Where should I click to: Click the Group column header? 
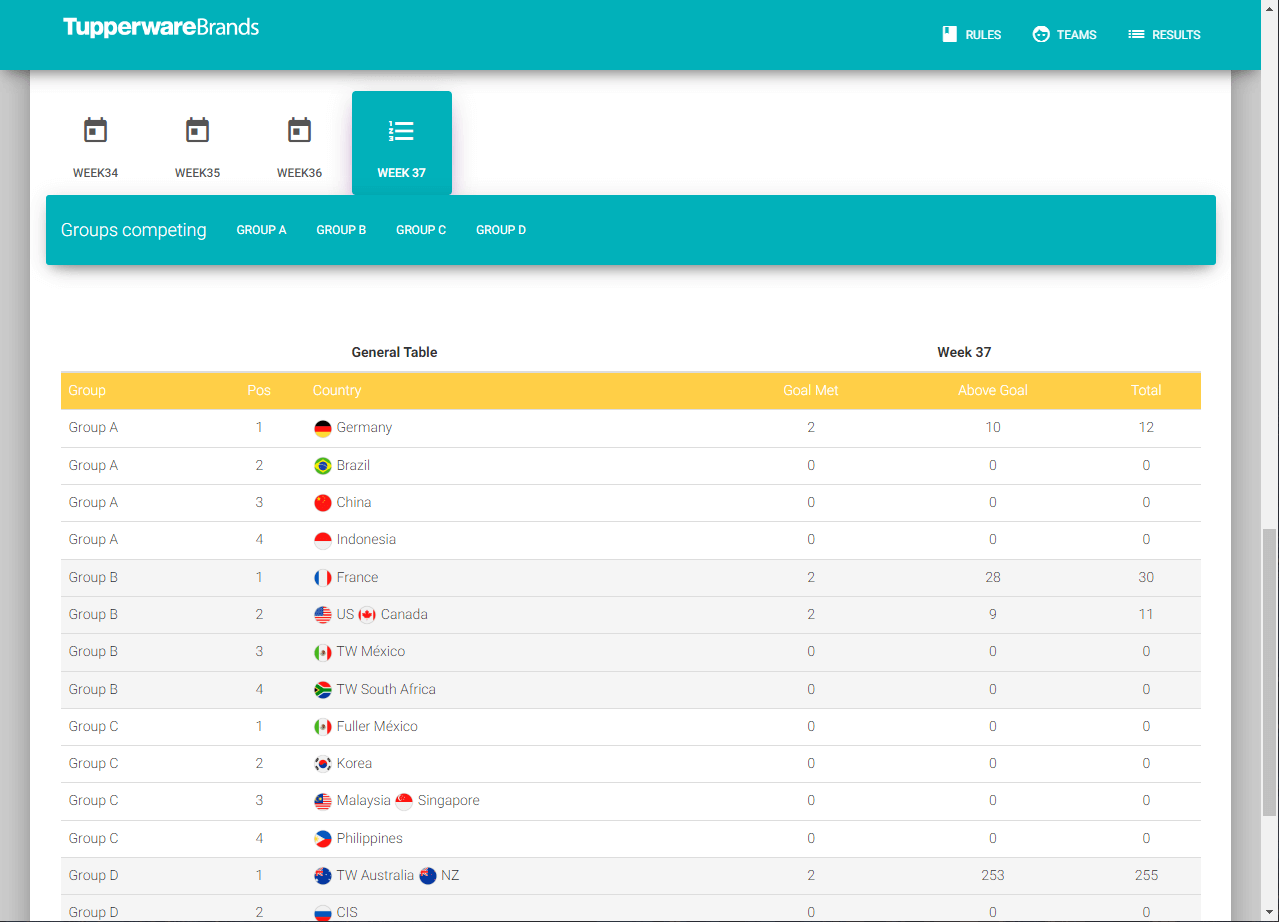pyautogui.click(x=87, y=390)
